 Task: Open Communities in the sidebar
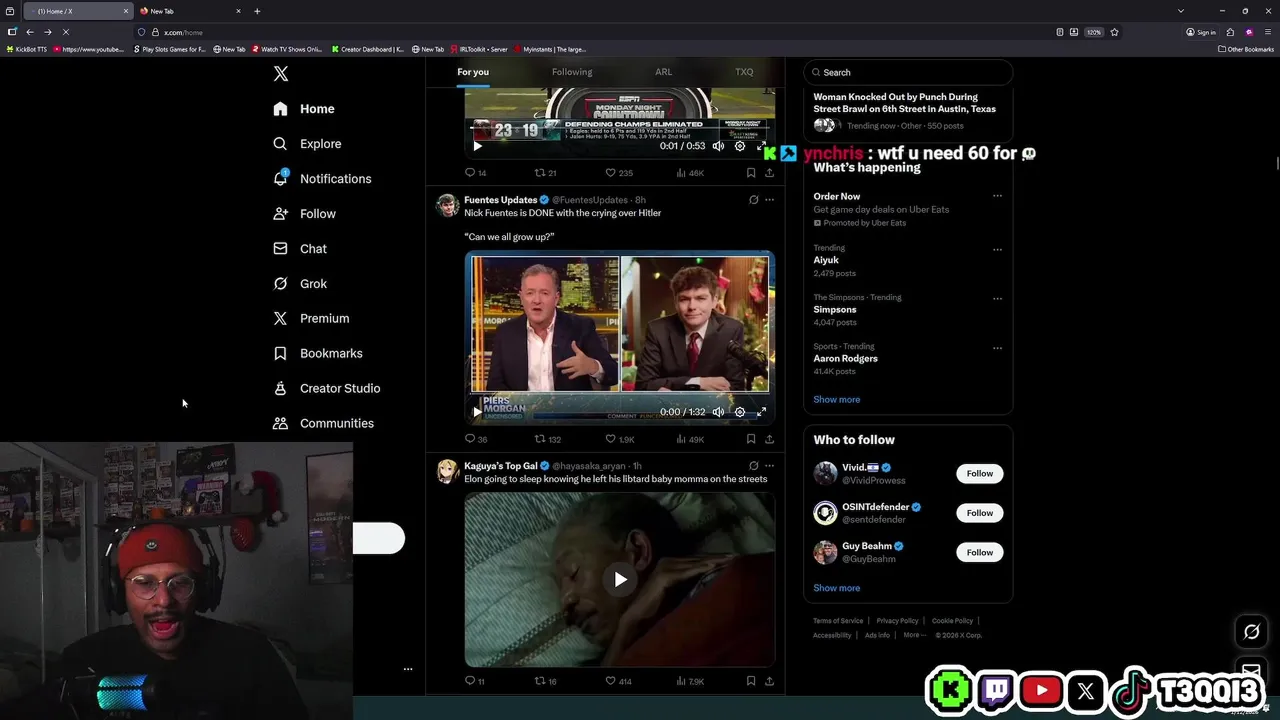click(x=323, y=424)
